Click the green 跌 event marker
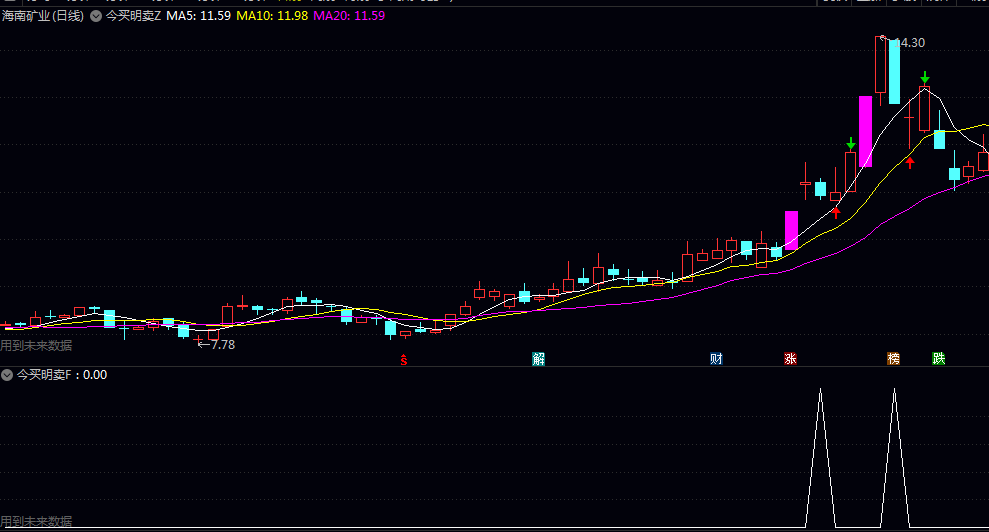Viewport: 989px width, 532px height. pos(939,359)
